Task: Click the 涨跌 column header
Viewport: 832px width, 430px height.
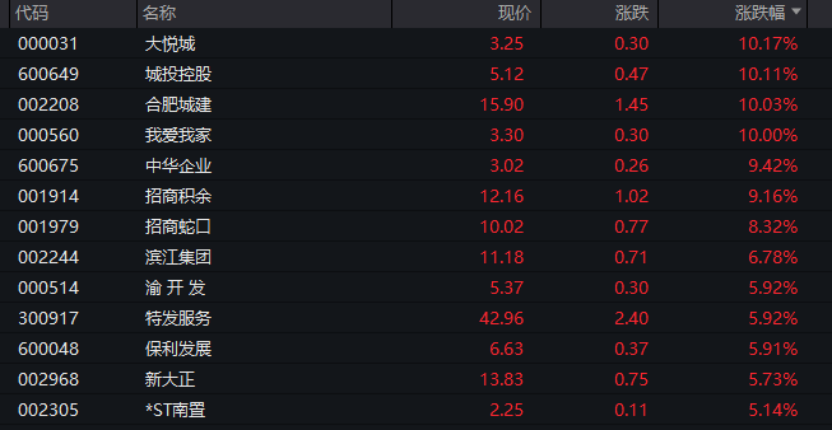Action: (x=632, y=13)
